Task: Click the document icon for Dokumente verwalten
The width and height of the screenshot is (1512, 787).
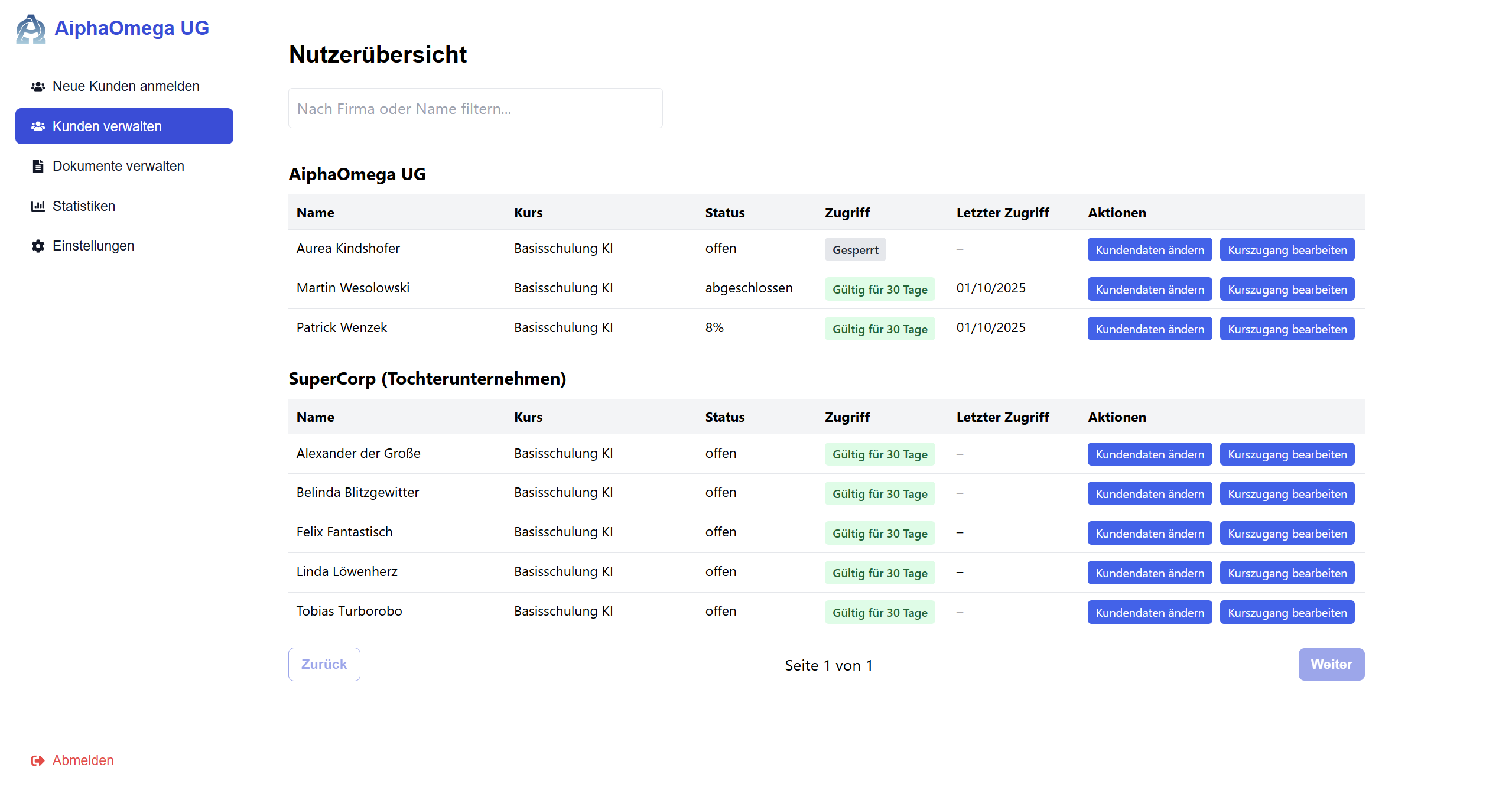Action: [38, 167]
